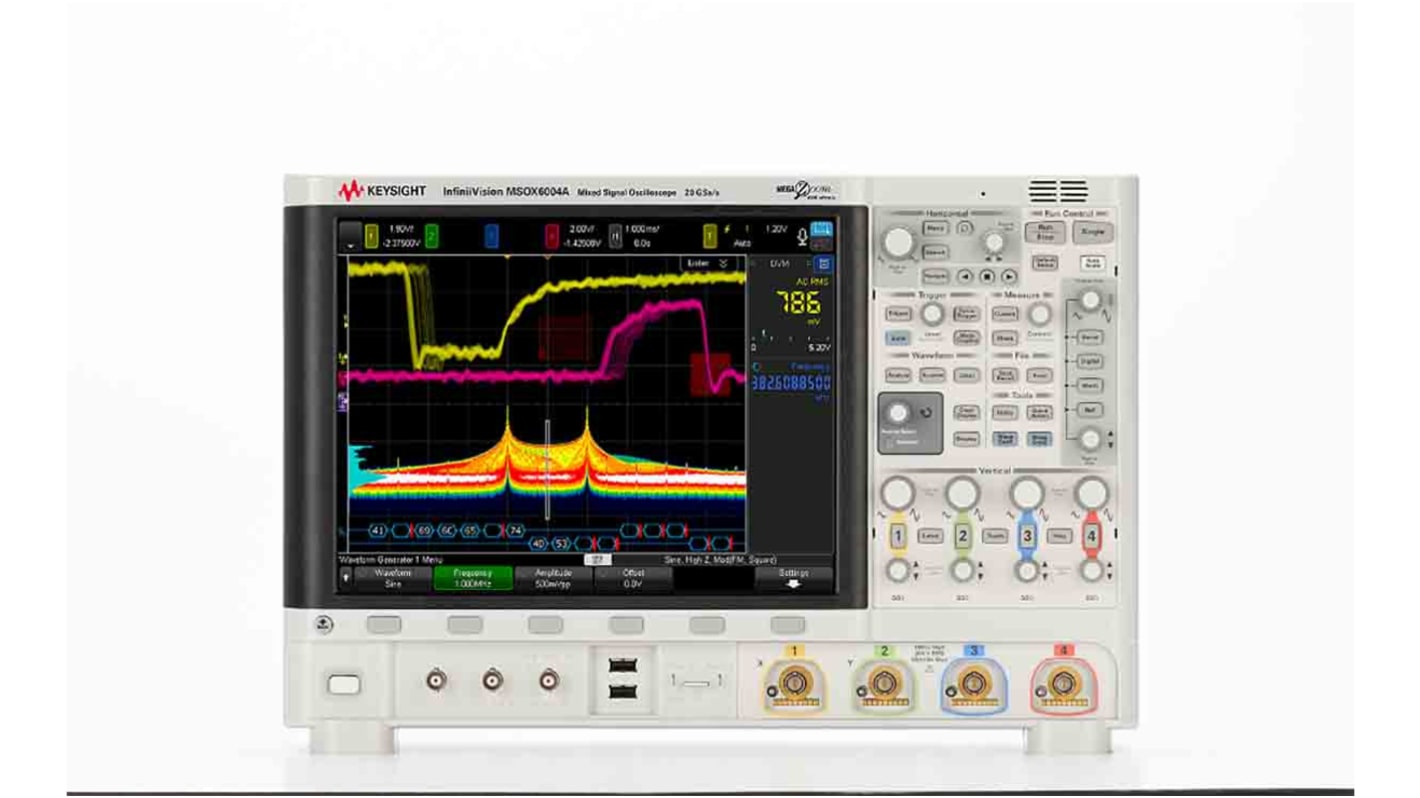Screen dimensions: 1420x798
Task: Click the upper USB port
Action: click(621, 666)
